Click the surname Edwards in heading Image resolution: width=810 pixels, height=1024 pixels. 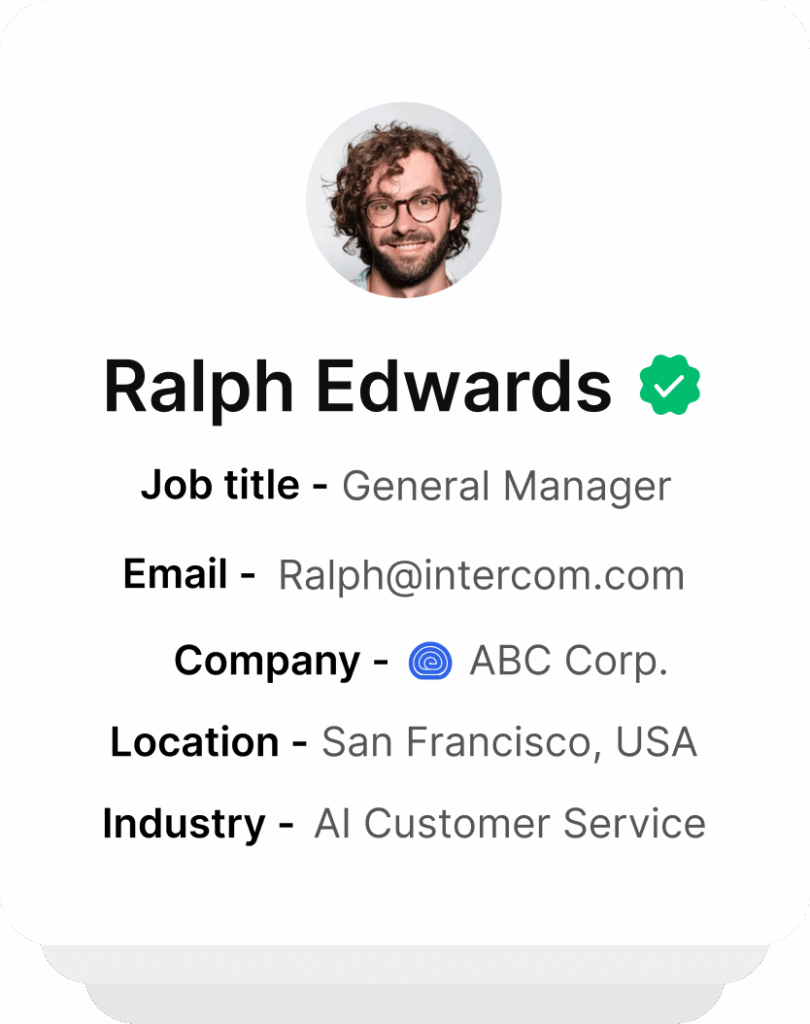coord(467,386)
